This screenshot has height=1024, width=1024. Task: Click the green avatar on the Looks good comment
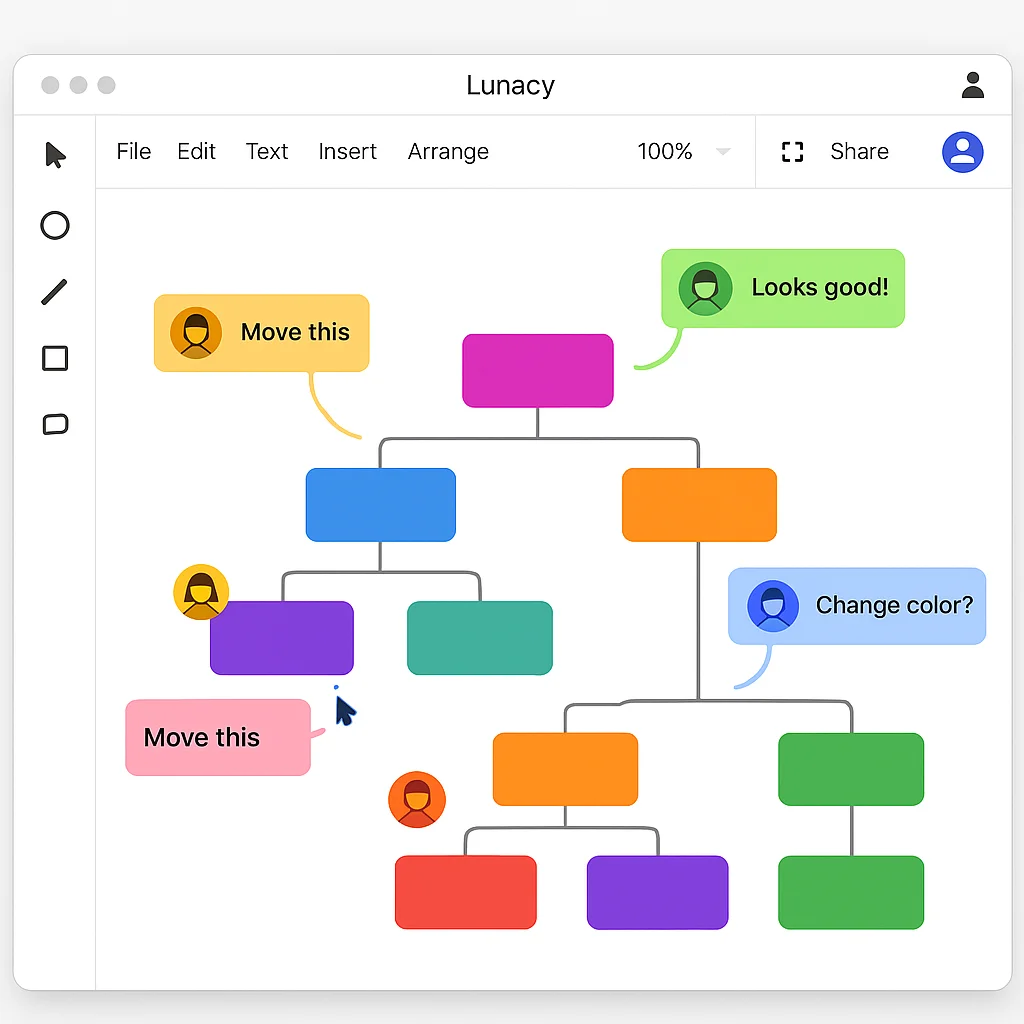coord(706,288)
